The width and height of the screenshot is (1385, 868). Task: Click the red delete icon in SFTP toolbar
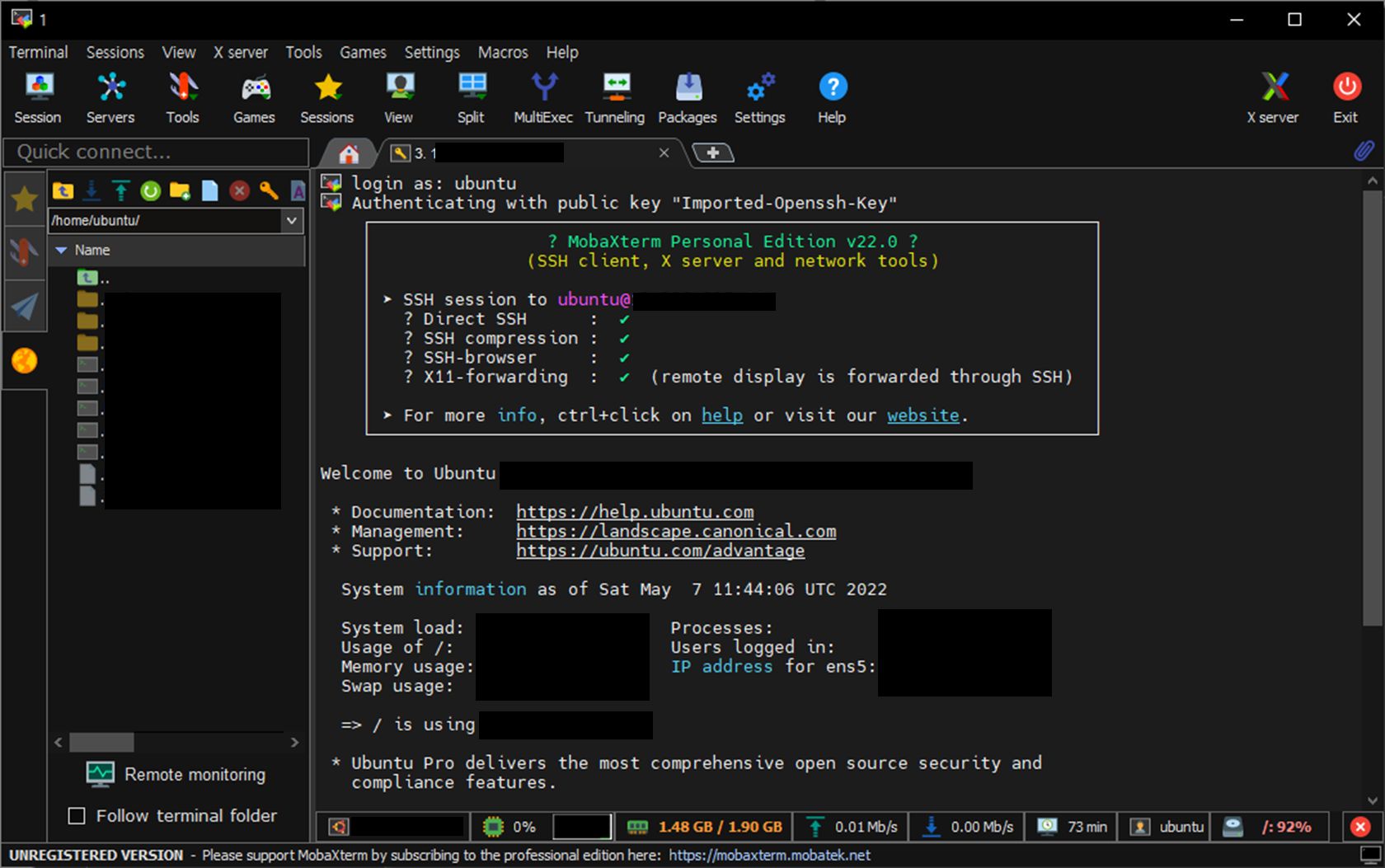[240, 191]
